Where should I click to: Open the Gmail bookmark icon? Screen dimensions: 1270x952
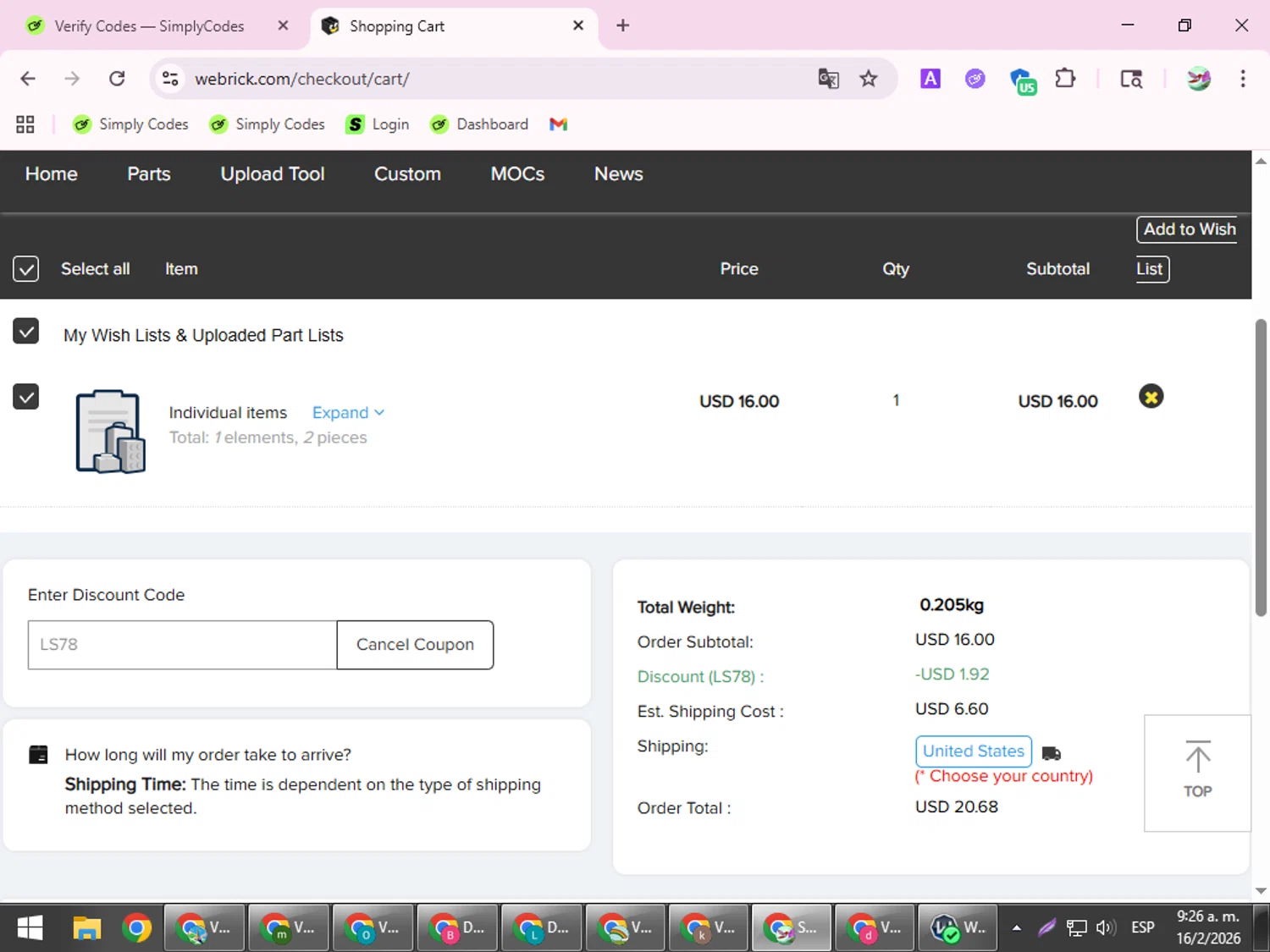[x=558, y=124]
